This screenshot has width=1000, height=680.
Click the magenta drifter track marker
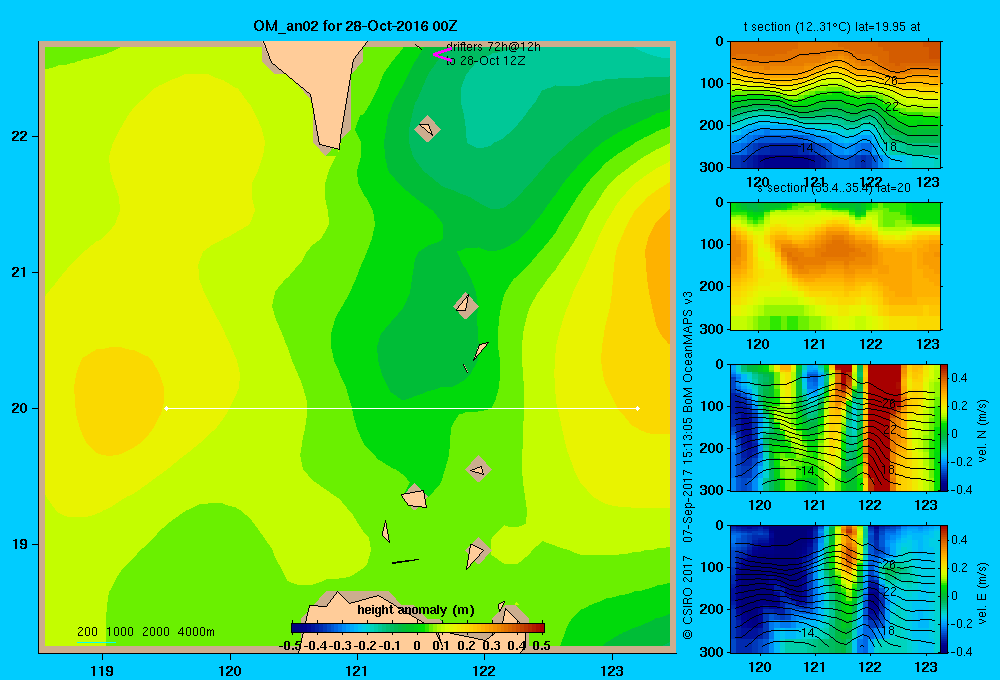click(441, 55)
